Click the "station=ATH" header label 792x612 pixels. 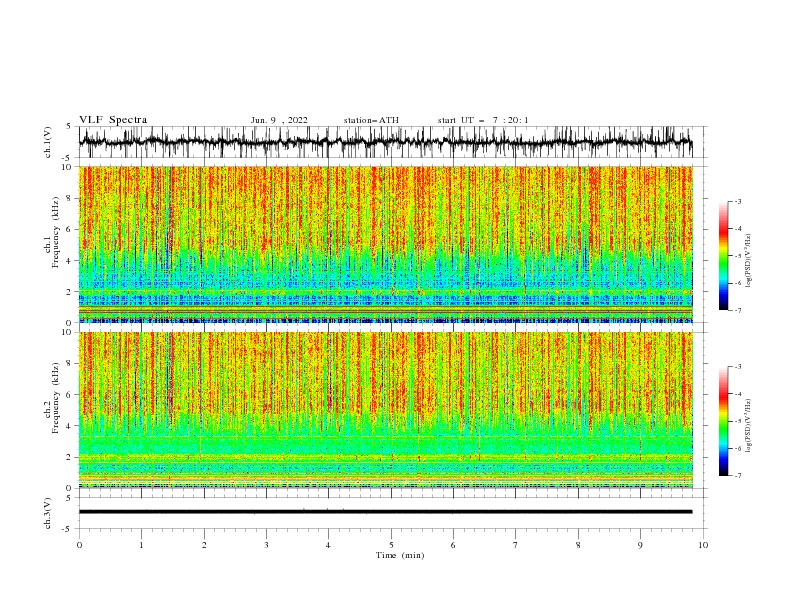coord(371,120)
